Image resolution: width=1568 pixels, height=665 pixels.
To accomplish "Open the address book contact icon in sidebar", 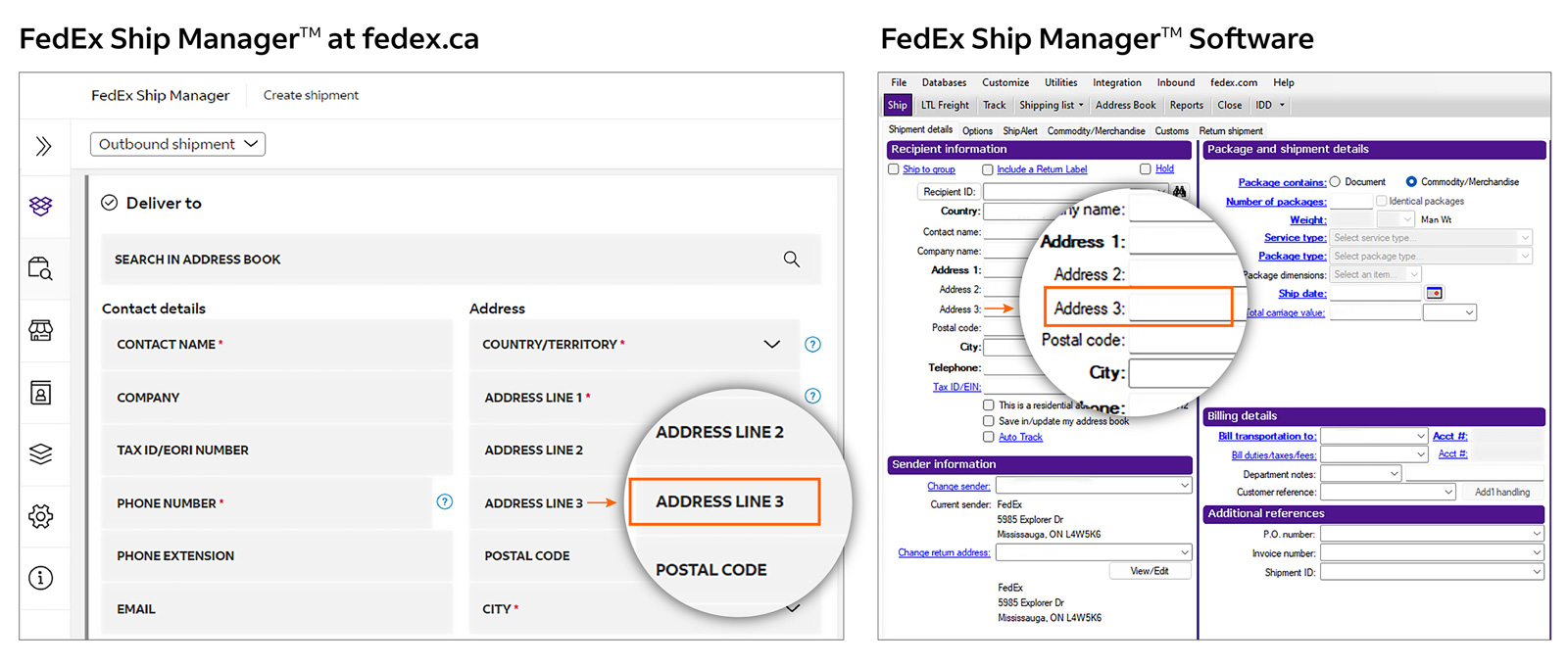I will coord(40,393).
